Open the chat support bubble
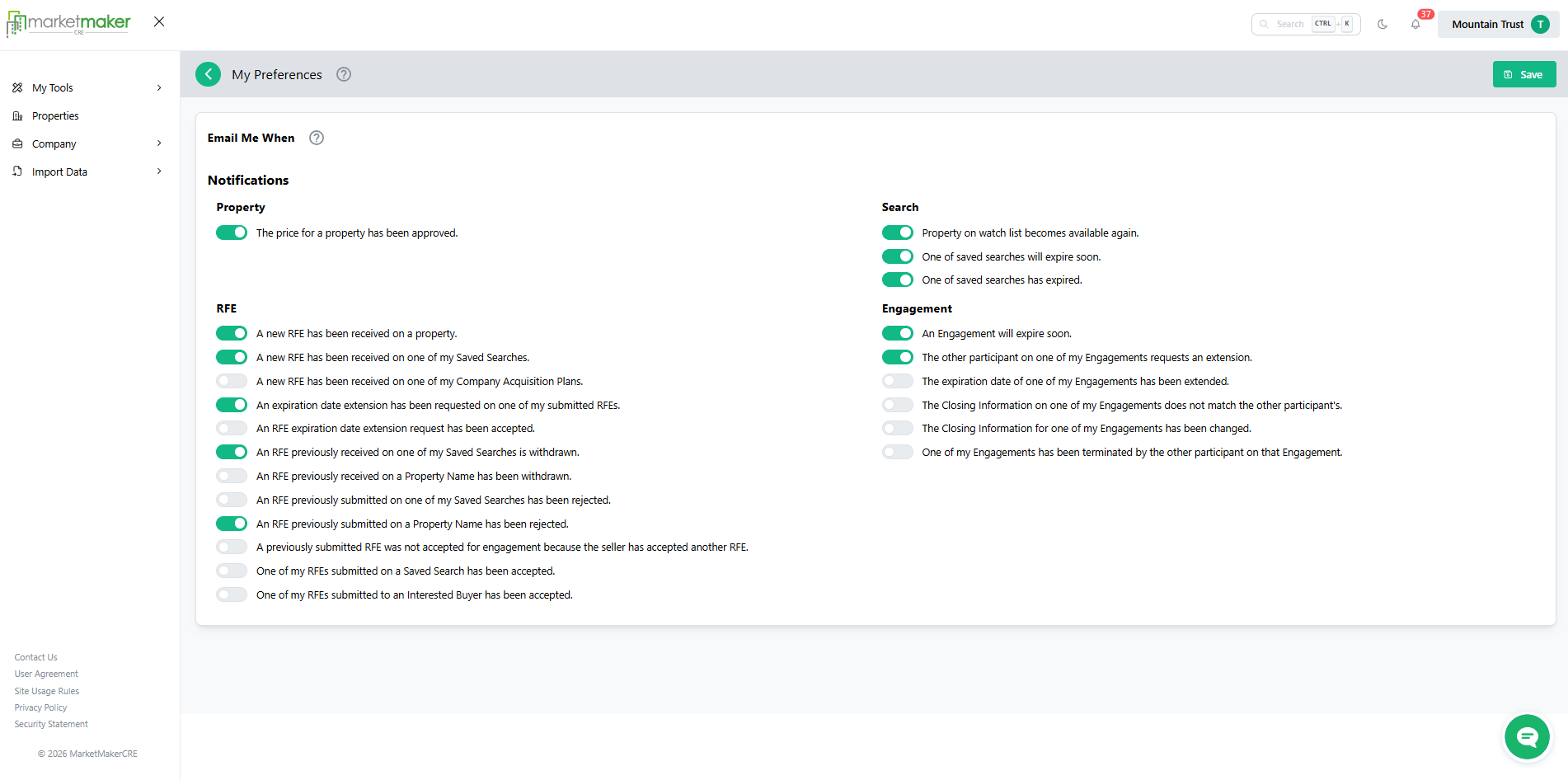Image resolution: width=1568 pixels, height=780 pixels. pyautogui.click(x=1527, y=736)
